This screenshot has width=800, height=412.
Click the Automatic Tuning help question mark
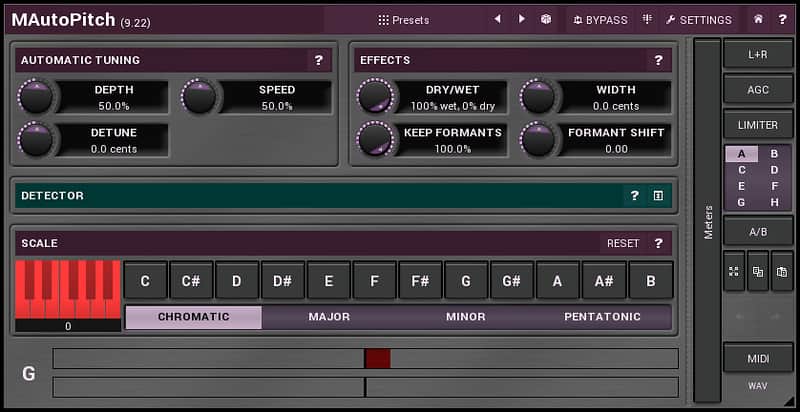(x=319, y=60)
